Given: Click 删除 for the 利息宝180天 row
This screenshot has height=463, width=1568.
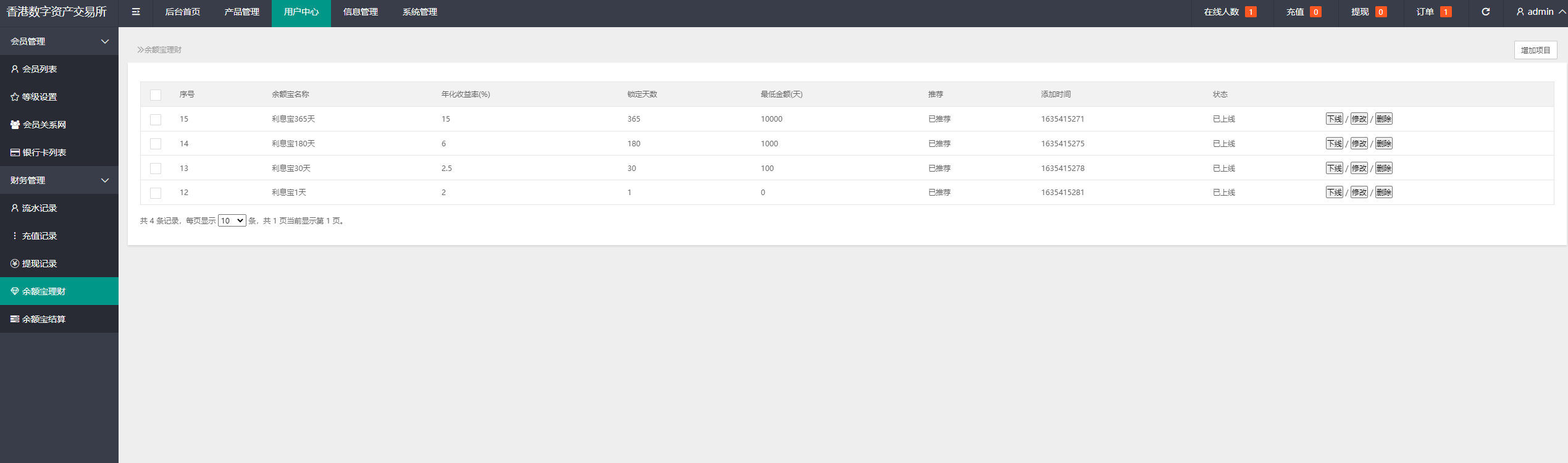Looking at the screenshot, I should coord(1383,144).
